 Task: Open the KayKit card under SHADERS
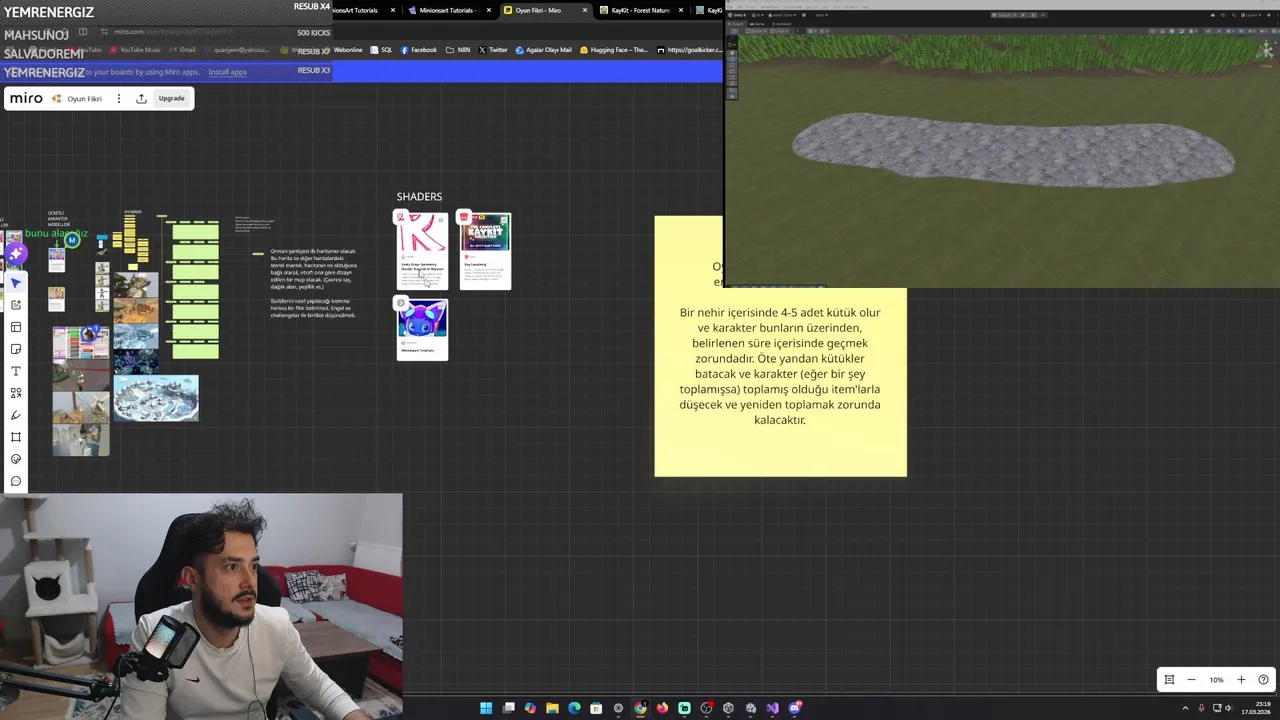click(x=485, y=251)
